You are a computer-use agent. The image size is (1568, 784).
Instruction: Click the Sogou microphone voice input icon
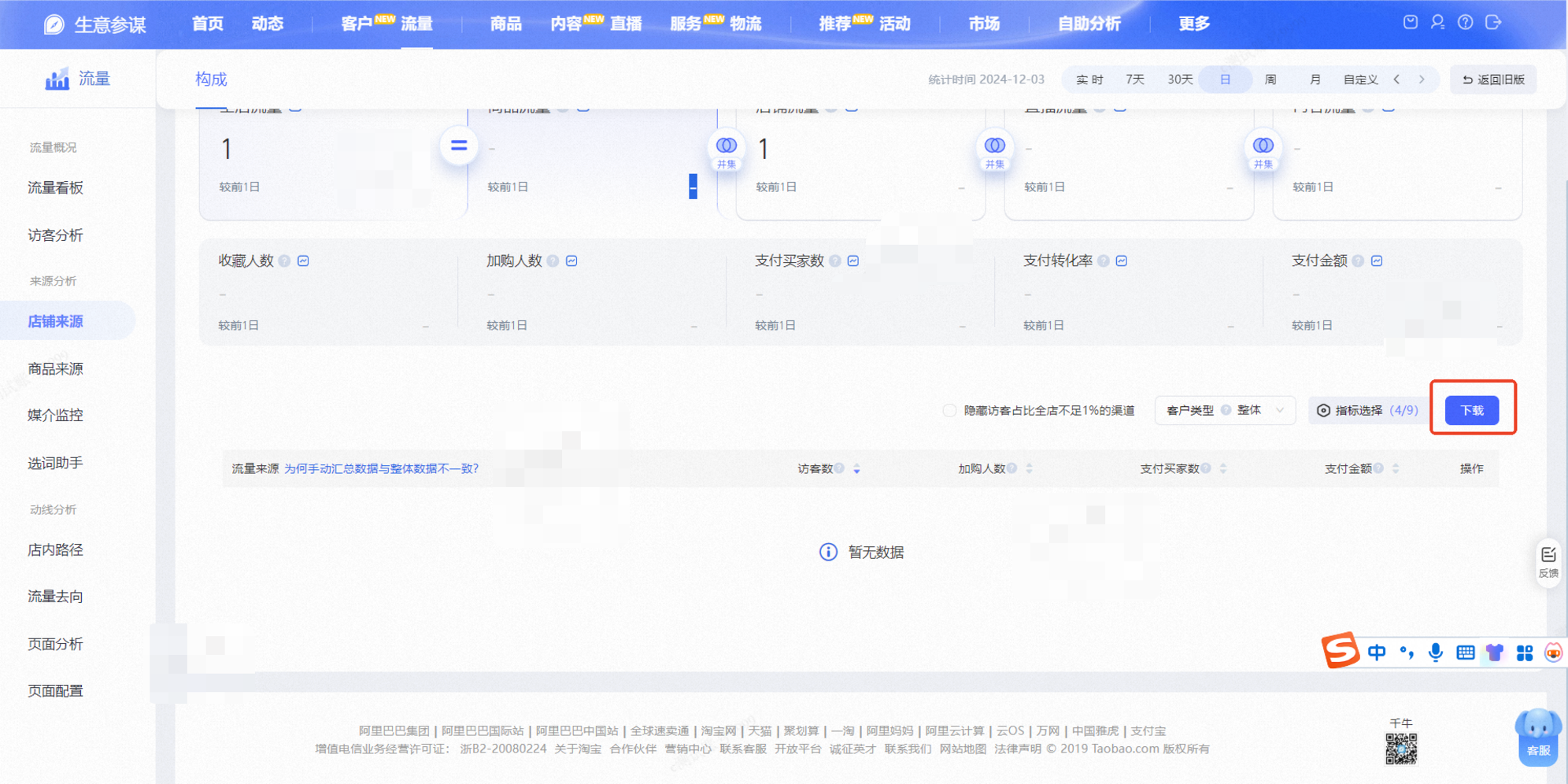pos(1436,653)
